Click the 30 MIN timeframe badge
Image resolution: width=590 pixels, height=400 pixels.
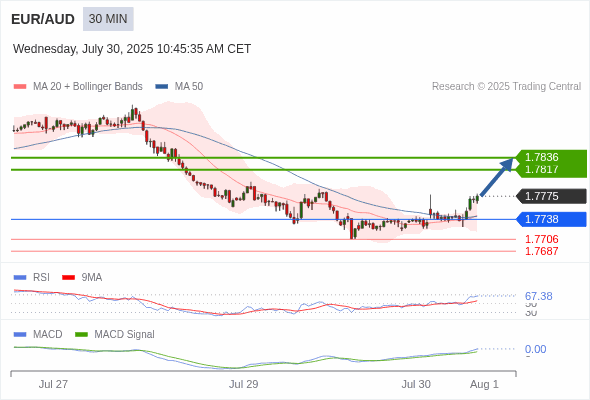108,19
